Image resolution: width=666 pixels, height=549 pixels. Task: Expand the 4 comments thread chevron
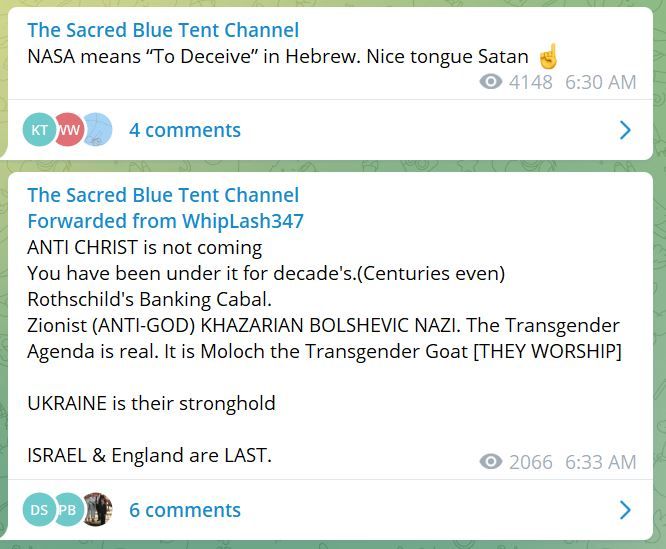pyautogui.click(x=625, y=130)
